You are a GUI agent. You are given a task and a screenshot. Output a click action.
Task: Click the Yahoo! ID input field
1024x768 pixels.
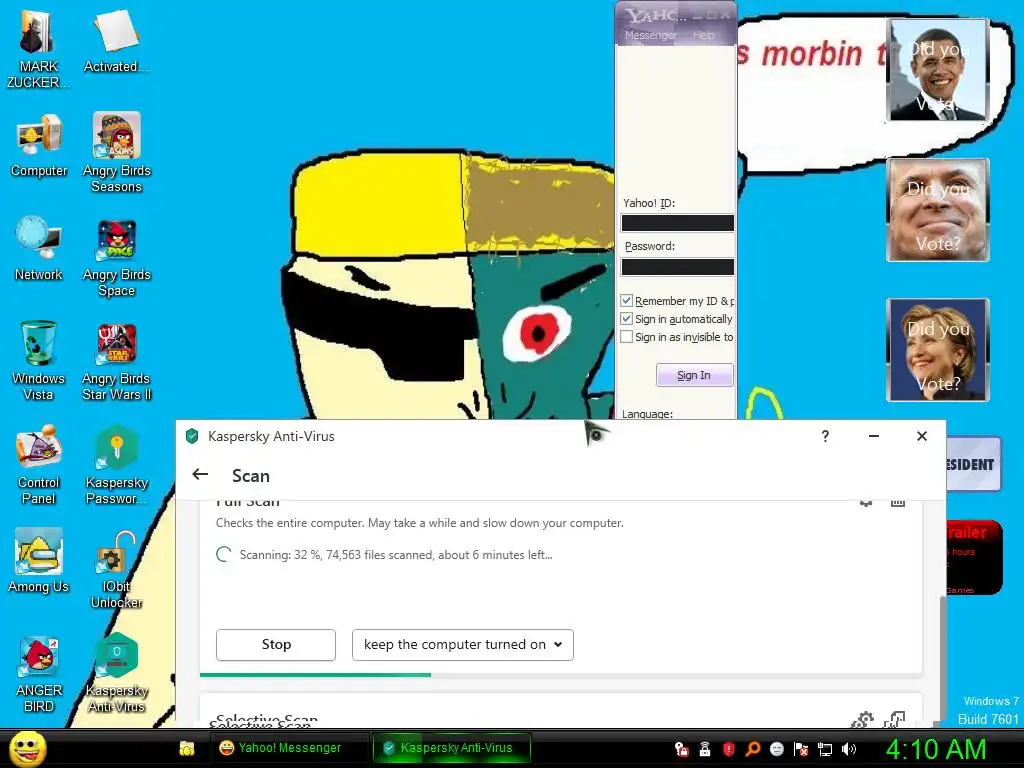(677, 223)
